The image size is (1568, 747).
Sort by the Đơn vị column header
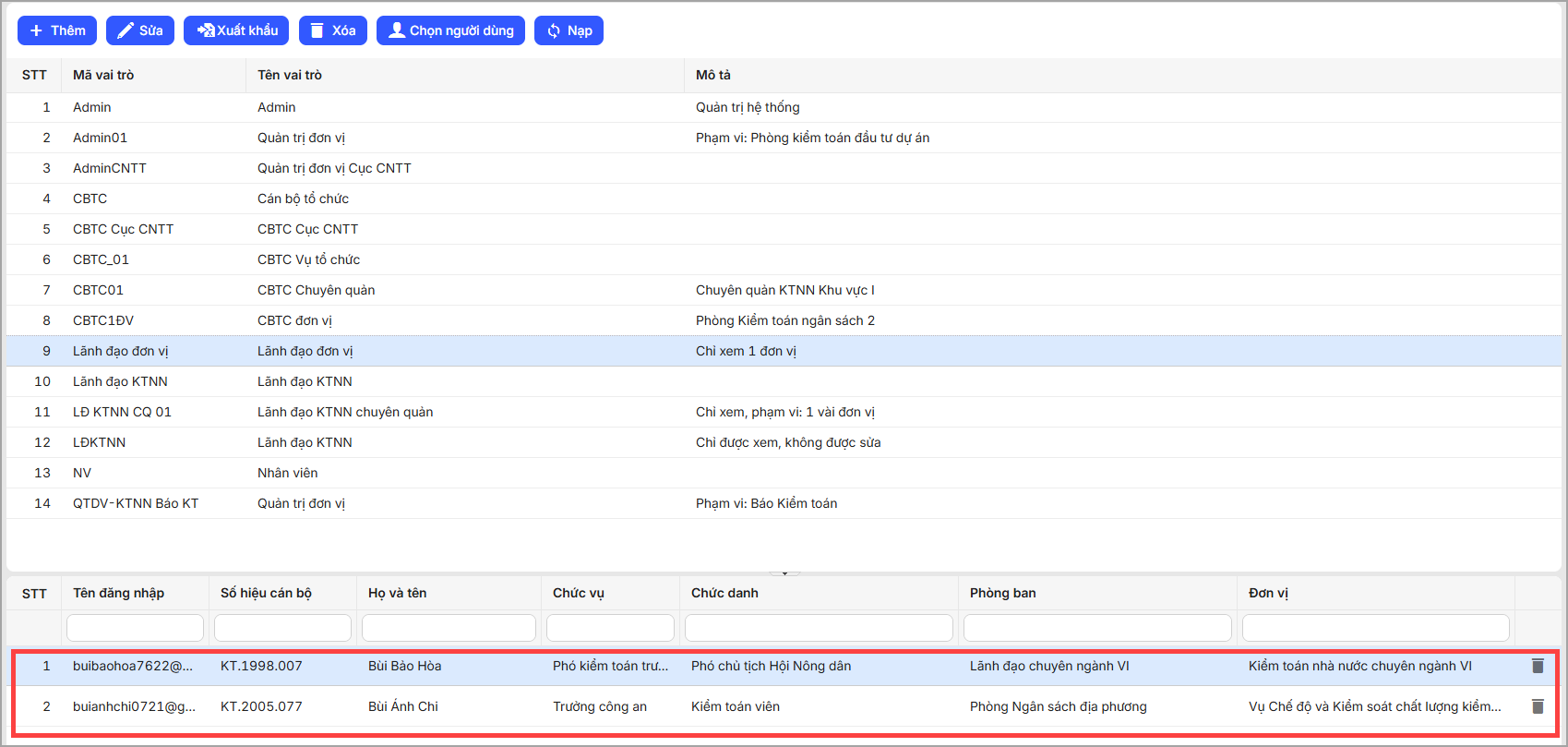1268,593
